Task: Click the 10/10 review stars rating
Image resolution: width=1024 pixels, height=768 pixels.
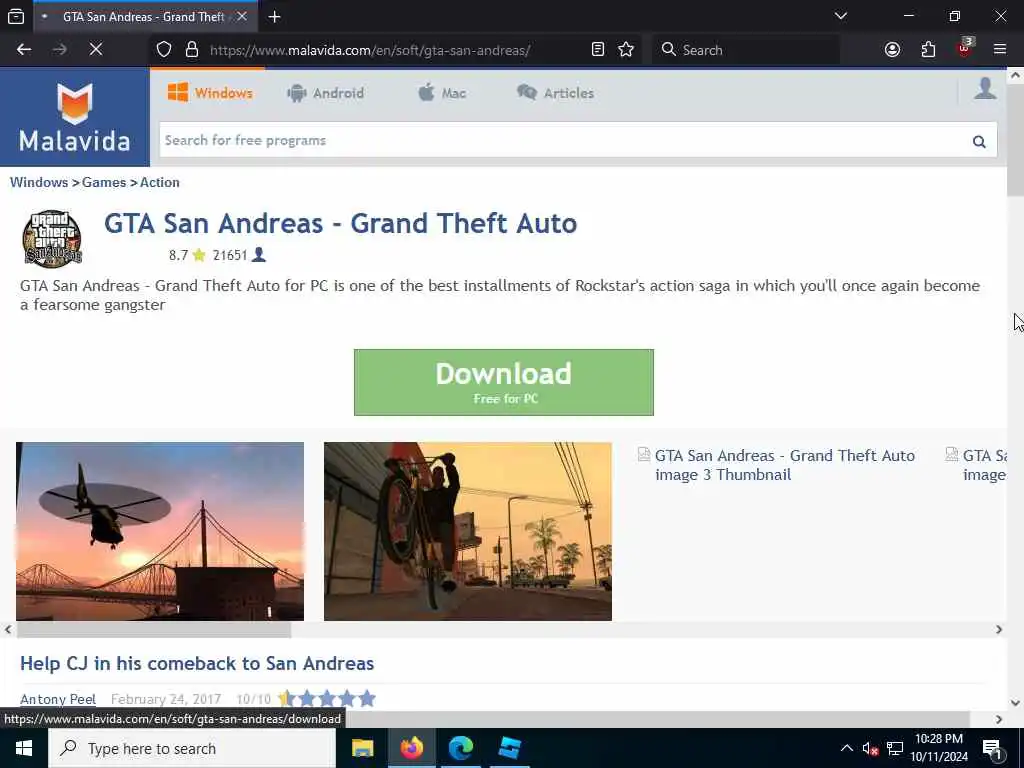Action: (x=327, y=699)
